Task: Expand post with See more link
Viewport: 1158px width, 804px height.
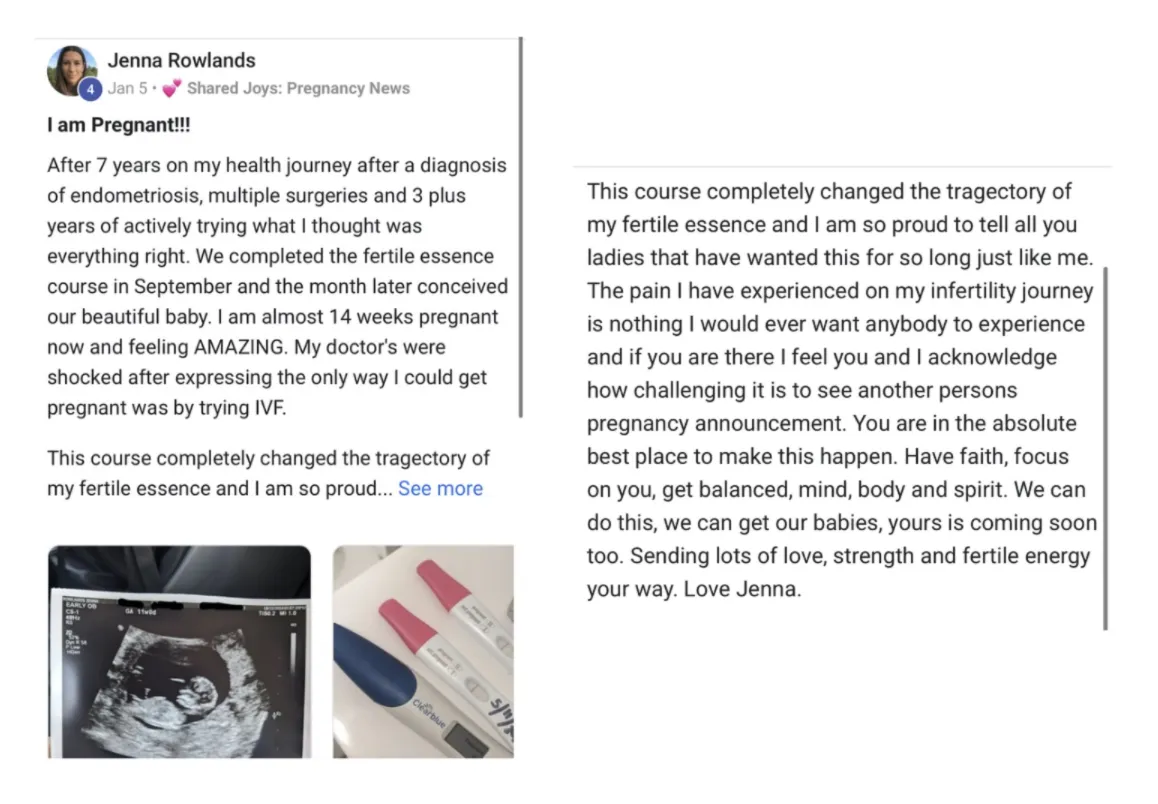Action: coord(440,489)
